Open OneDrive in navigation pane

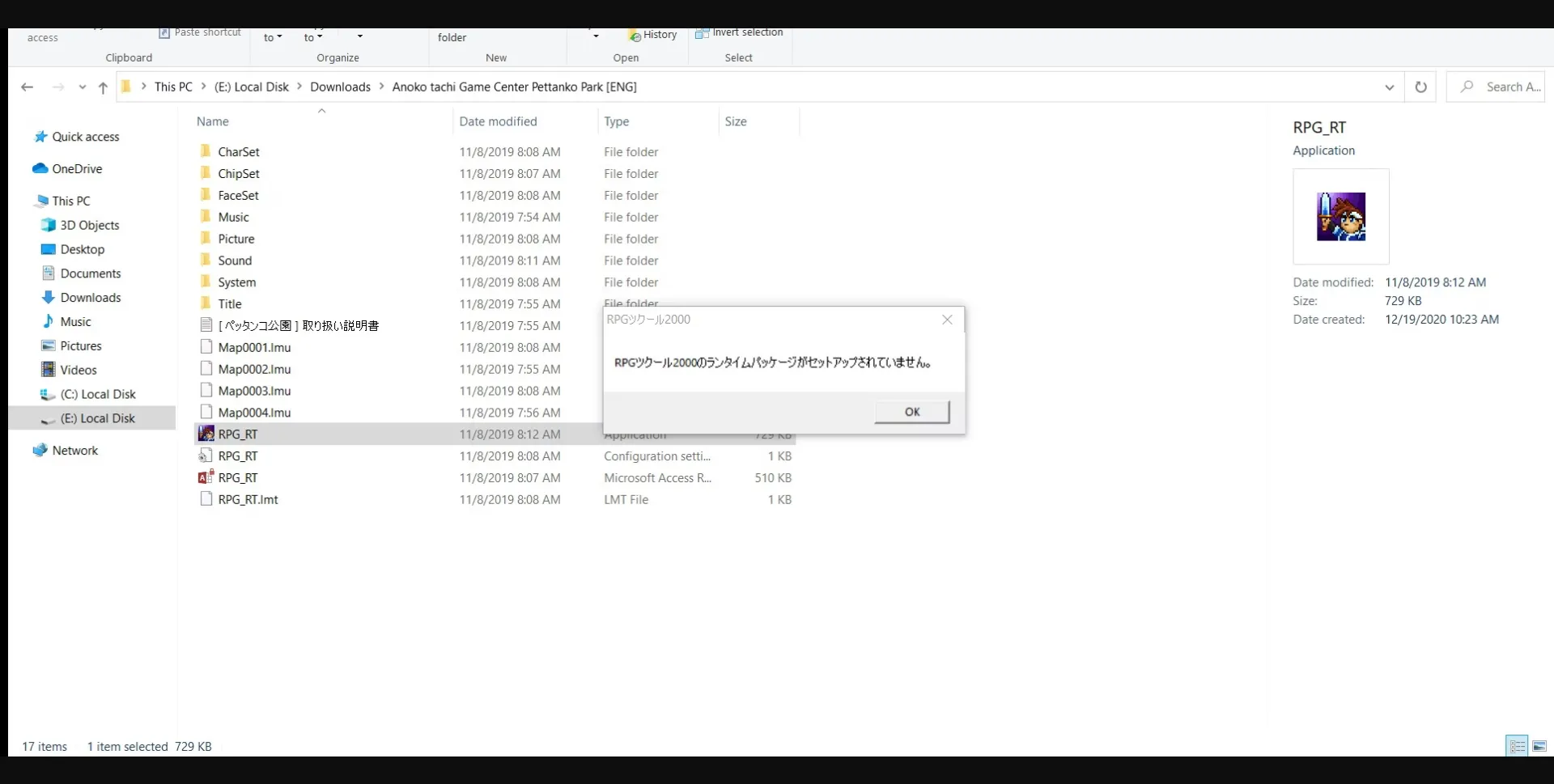click(x=77, y=169)
